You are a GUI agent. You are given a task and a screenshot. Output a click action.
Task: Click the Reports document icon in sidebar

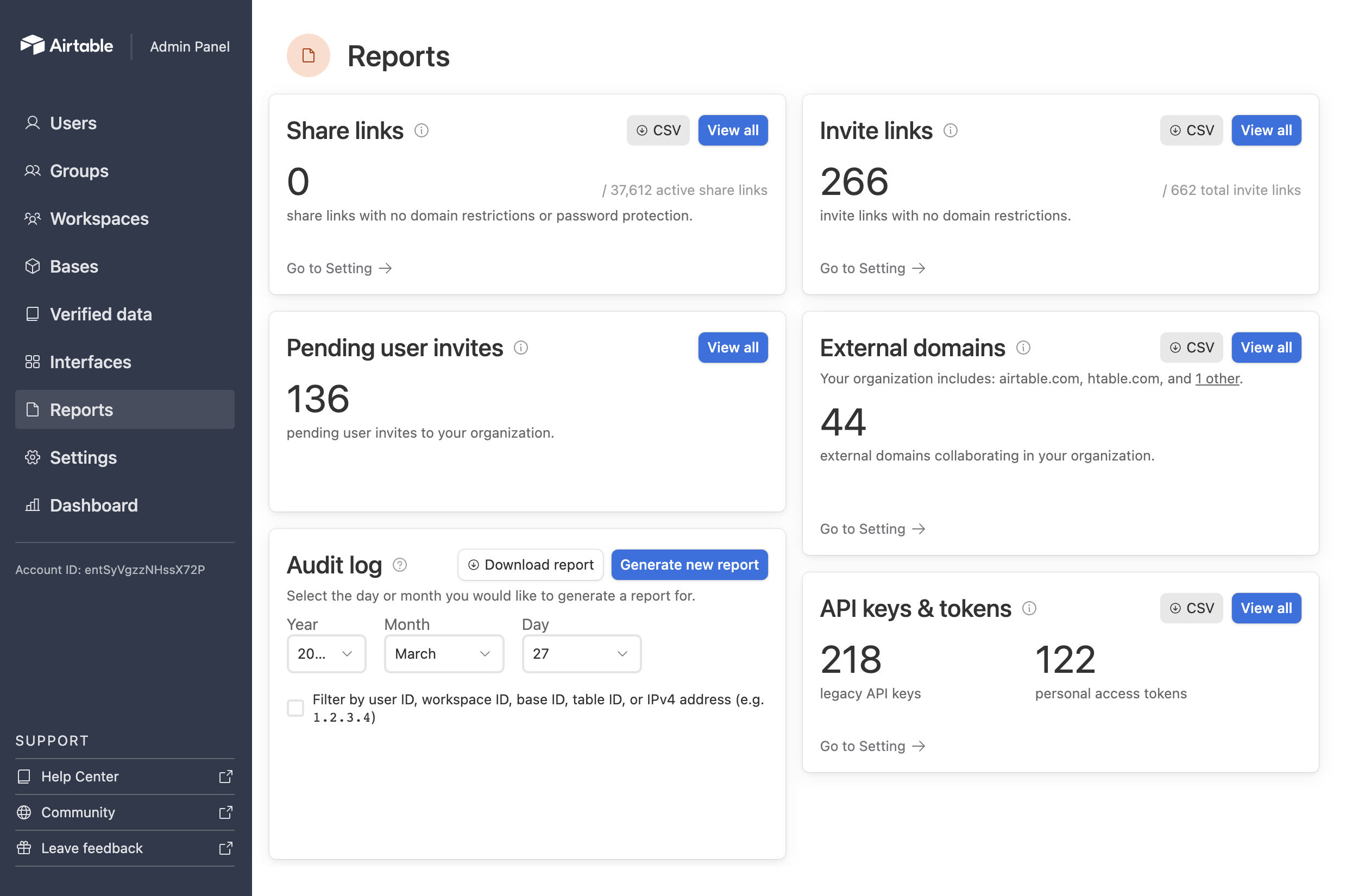(33, 409)
